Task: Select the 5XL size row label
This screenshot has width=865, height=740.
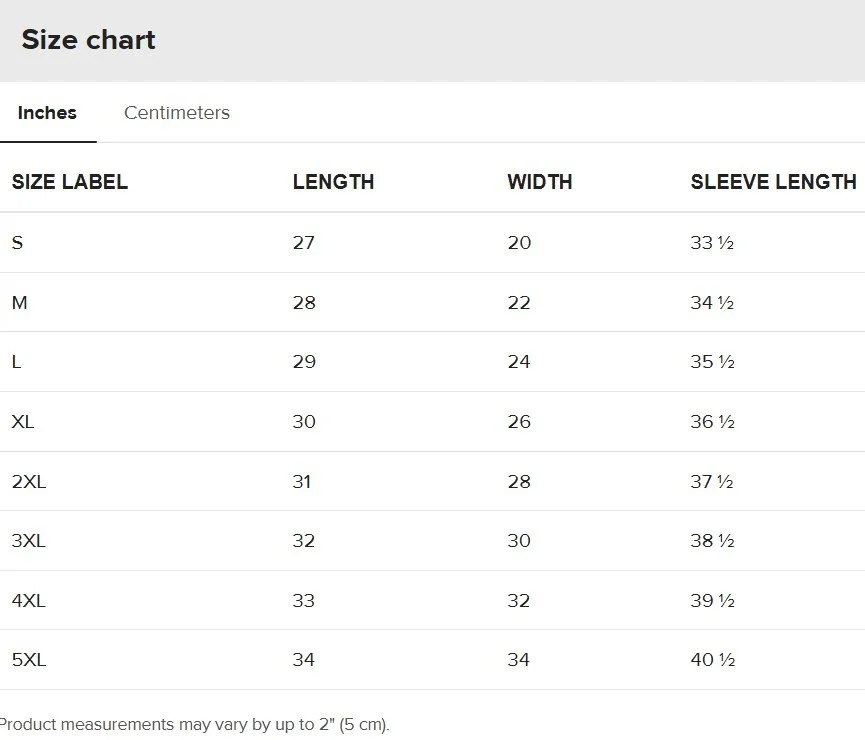Action: pos(29,660)
